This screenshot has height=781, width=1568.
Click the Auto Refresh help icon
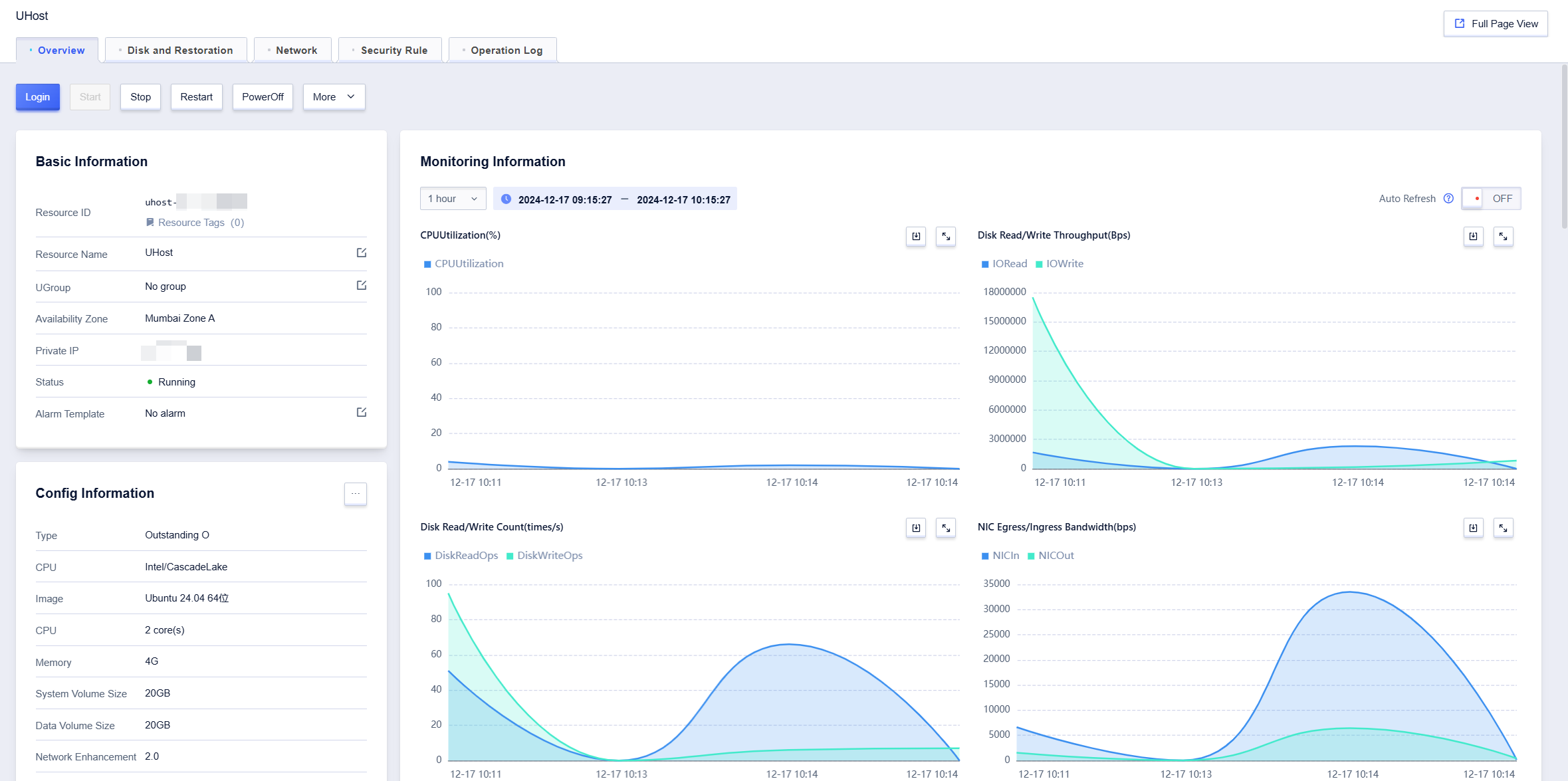pos(1449,199)
